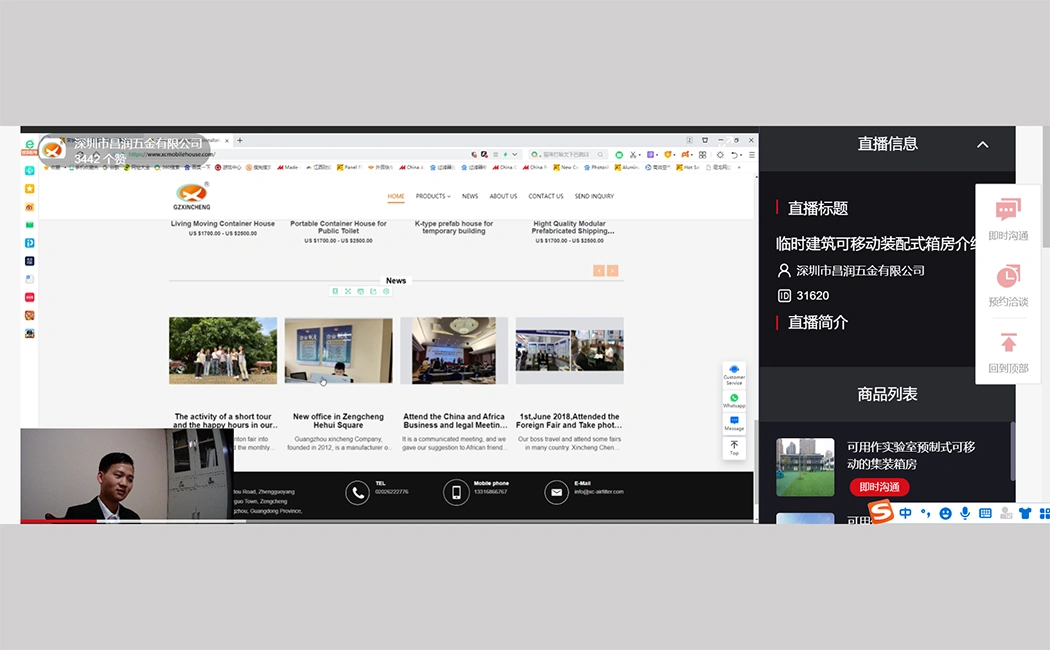Click the E-Mail envelope icon in footer
Viewport: 1050px width, 650px height.
pyautogui.click(x=556, y=493)
